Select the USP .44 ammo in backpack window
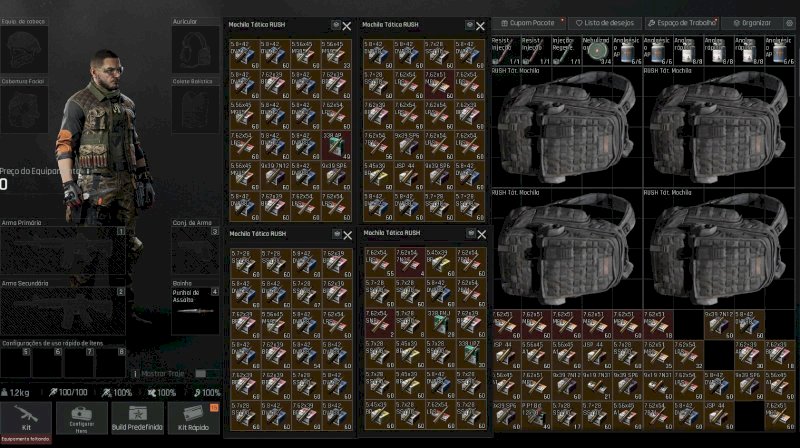Image resolution: width=800 pixels, height=448 pixels. point(409,177)
